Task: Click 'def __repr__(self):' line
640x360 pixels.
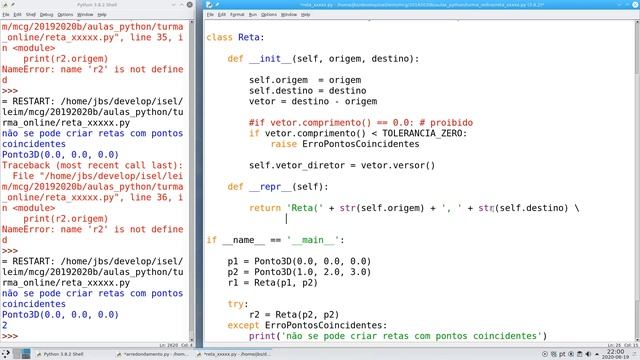Action: tap(278, 187)
